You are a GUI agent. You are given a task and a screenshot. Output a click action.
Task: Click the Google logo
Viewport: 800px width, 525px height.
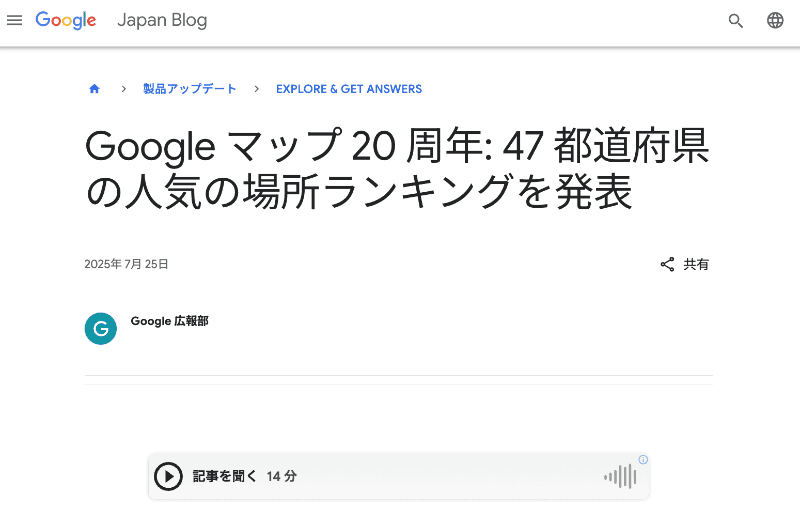tap(66, 21)
